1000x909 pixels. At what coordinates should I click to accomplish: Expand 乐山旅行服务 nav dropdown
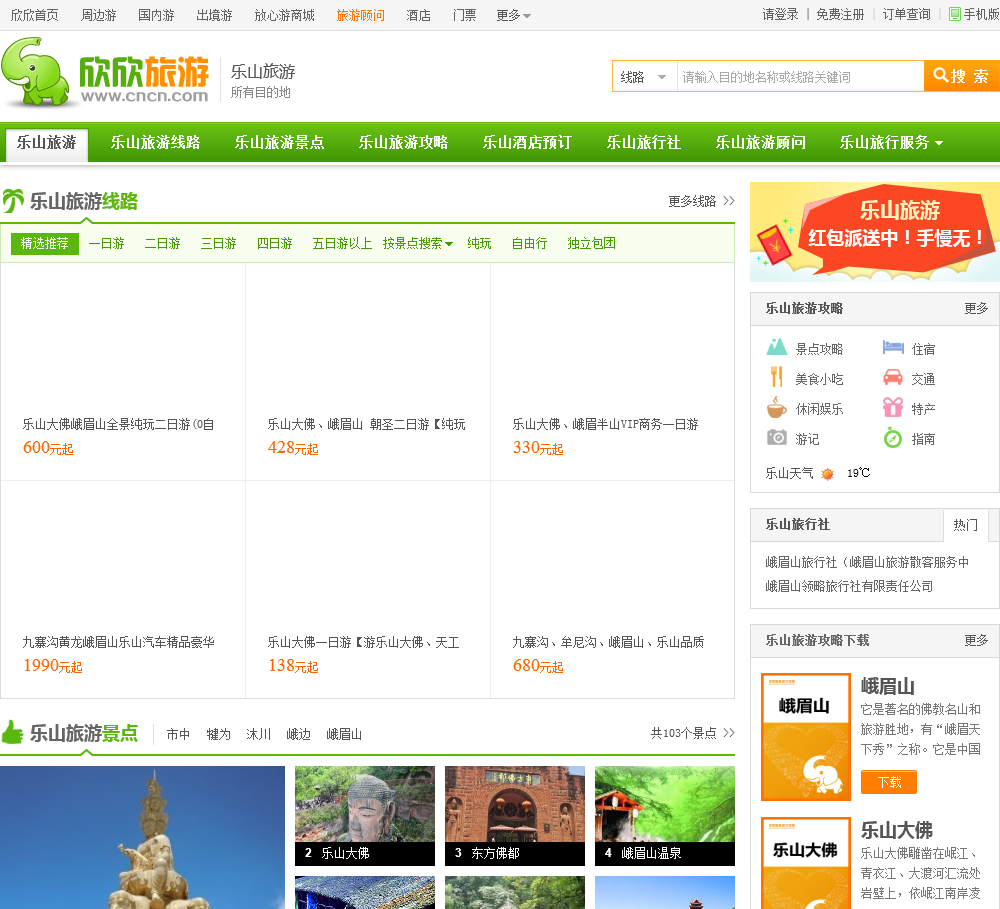point(891,142)
